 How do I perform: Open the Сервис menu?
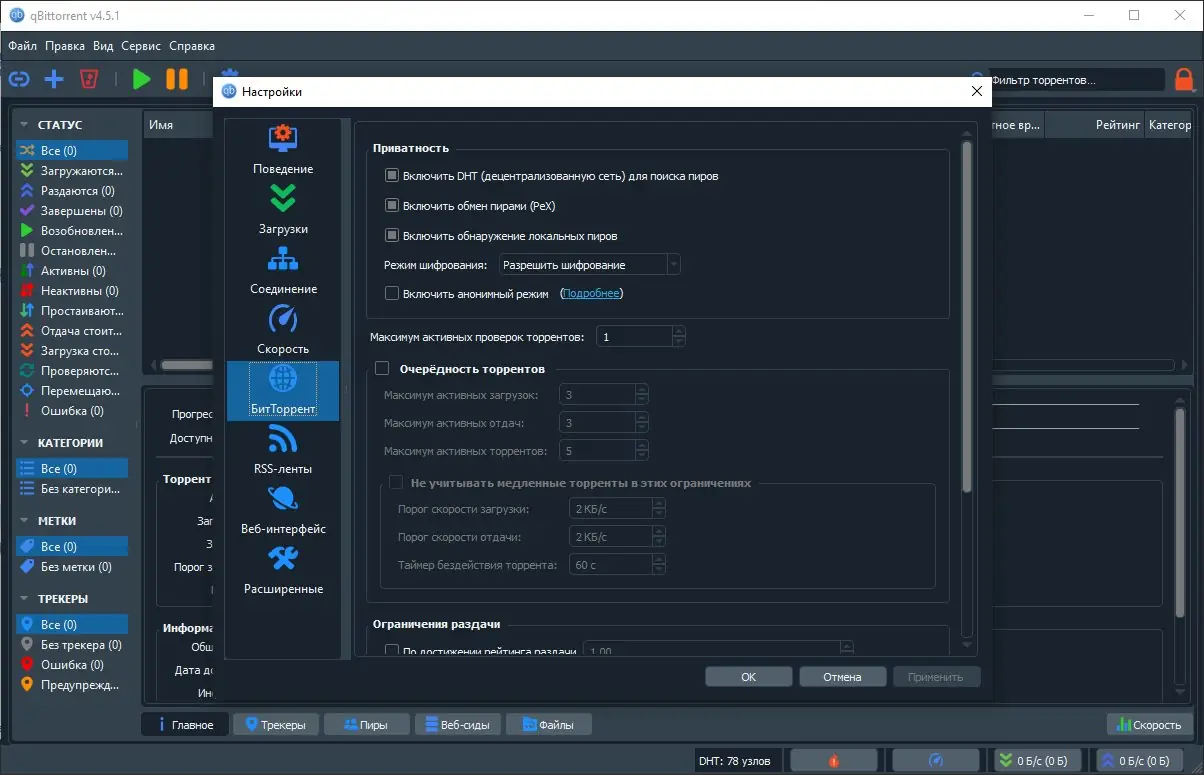click(x=140, y=46)
